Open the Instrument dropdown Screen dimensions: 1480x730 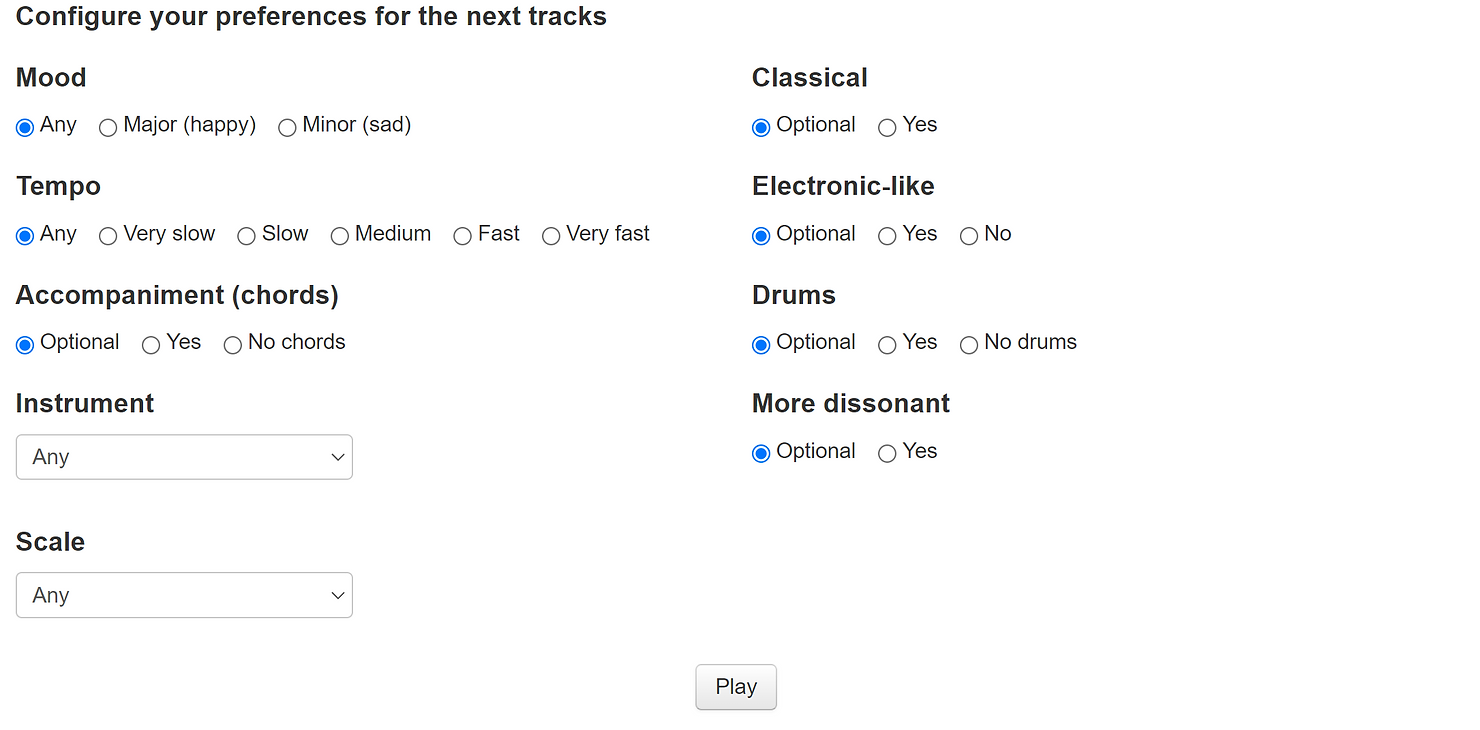(184, 457)
